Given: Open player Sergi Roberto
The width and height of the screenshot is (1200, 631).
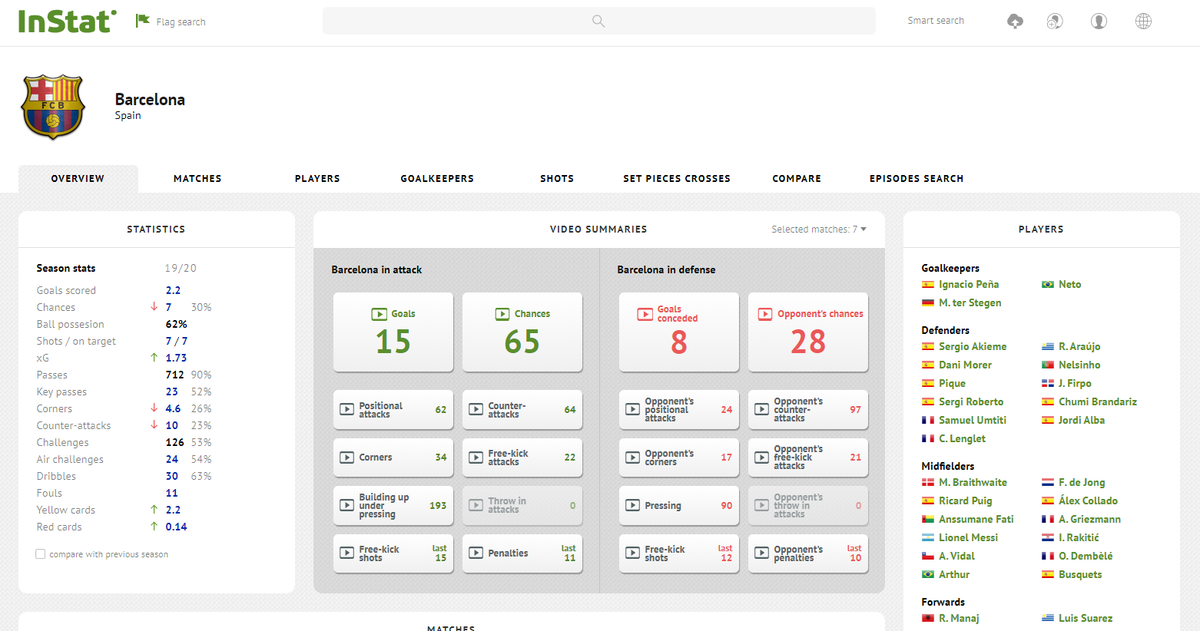Looking at the screenshot, I should click(x=971, y=402).
